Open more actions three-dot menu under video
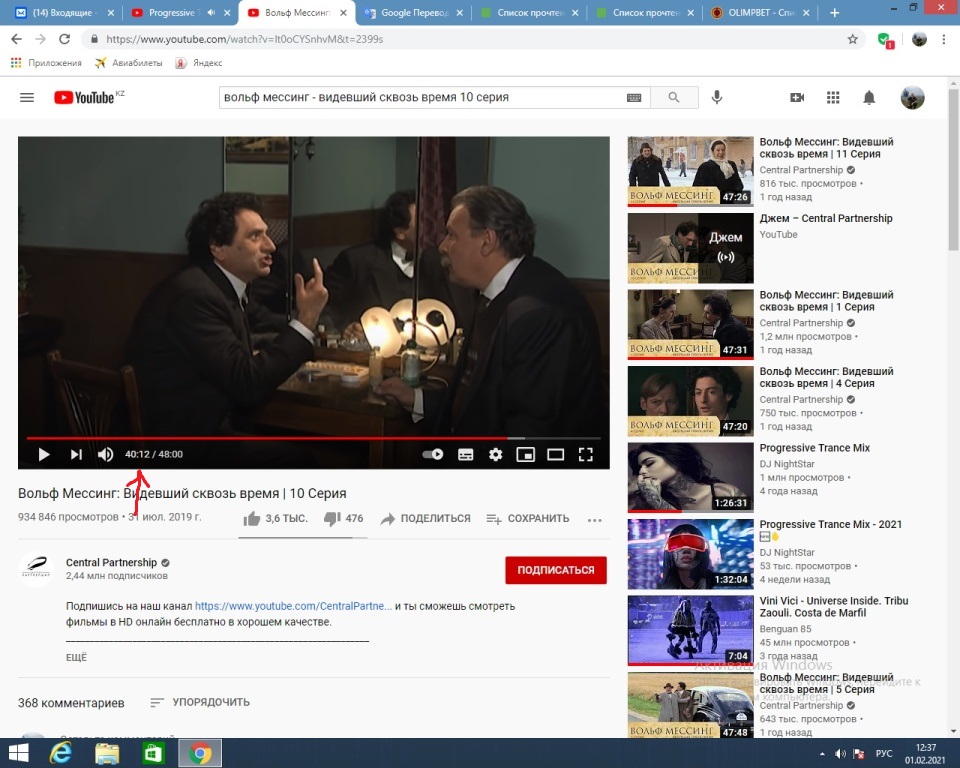Viewport: 960px width, 768px height. point(594,520)
